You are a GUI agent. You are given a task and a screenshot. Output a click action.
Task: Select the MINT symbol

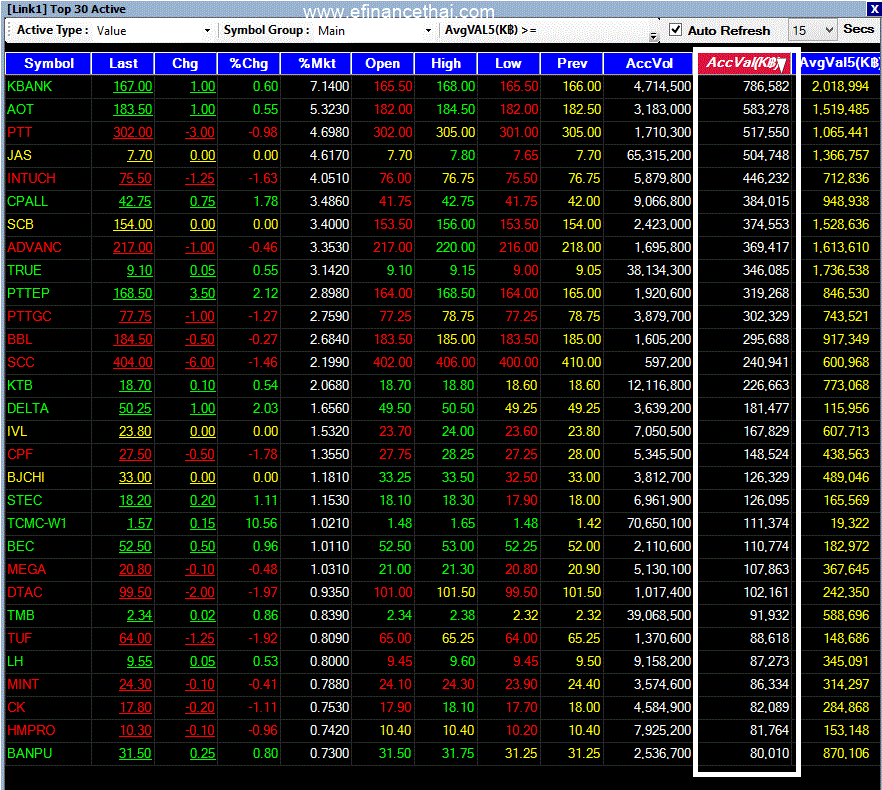[23, 685]
